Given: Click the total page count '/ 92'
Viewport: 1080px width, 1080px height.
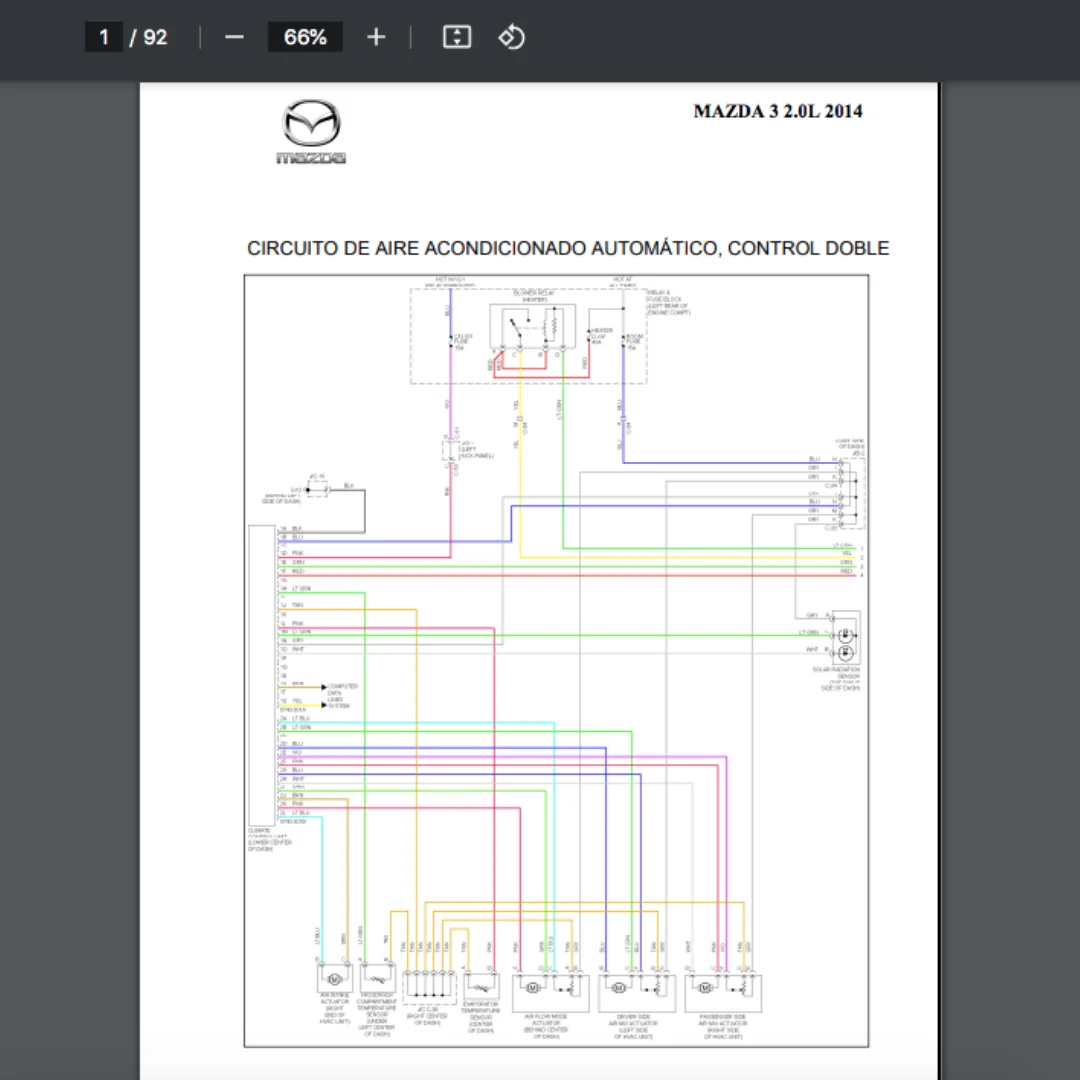Looking at the screenshot, I should tap(149, 37).
